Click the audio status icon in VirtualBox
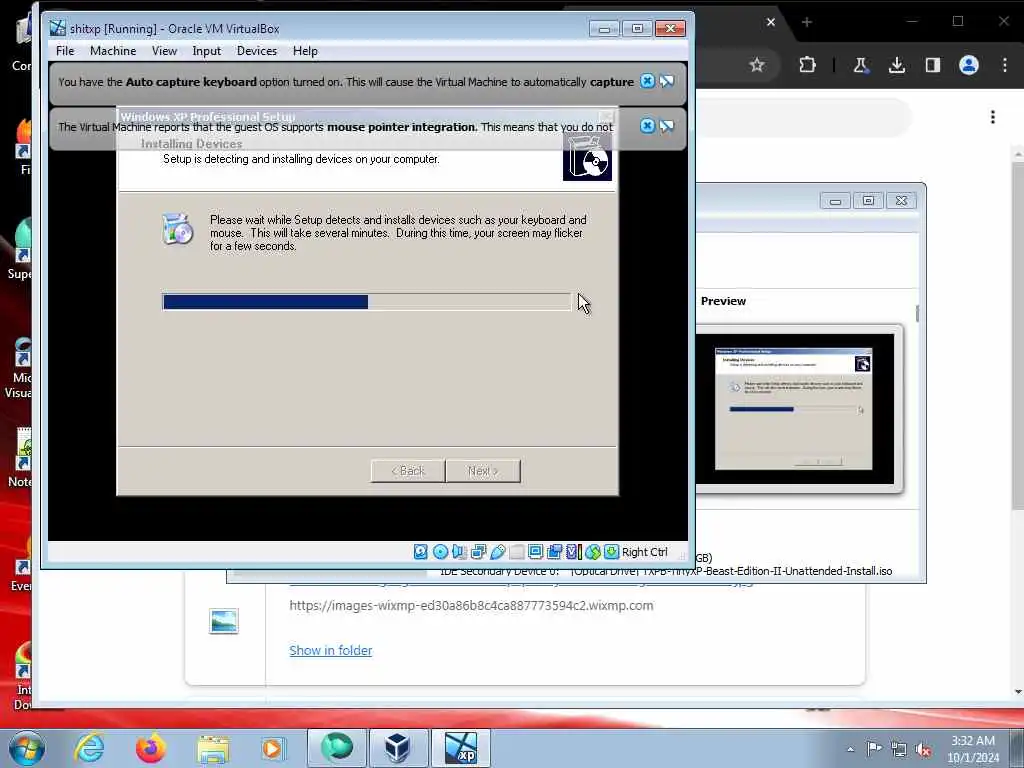The height and width of the screenshot is (768, 1024). 459,552
